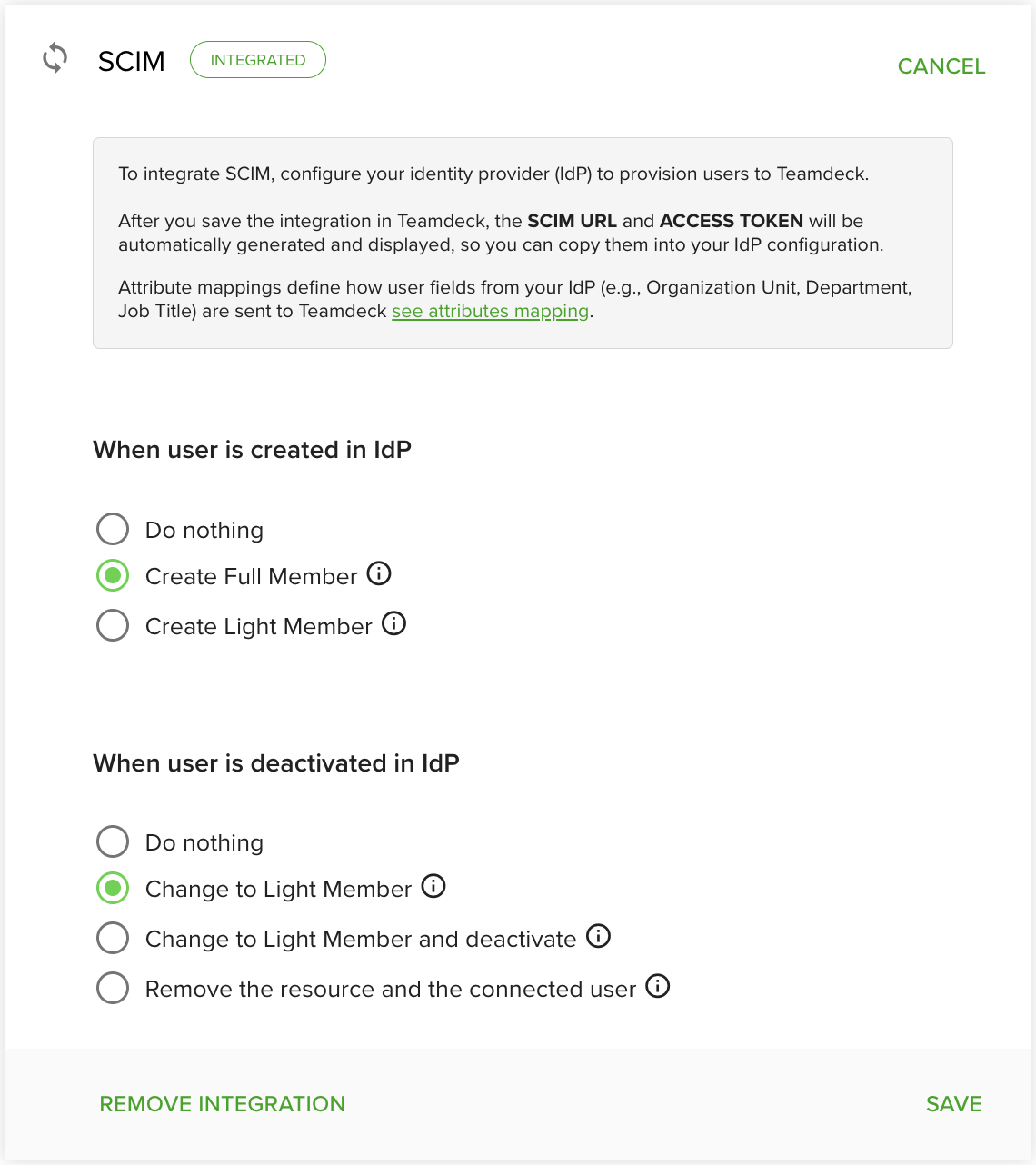Select Remove the resource and connected user

coord(113,988)
